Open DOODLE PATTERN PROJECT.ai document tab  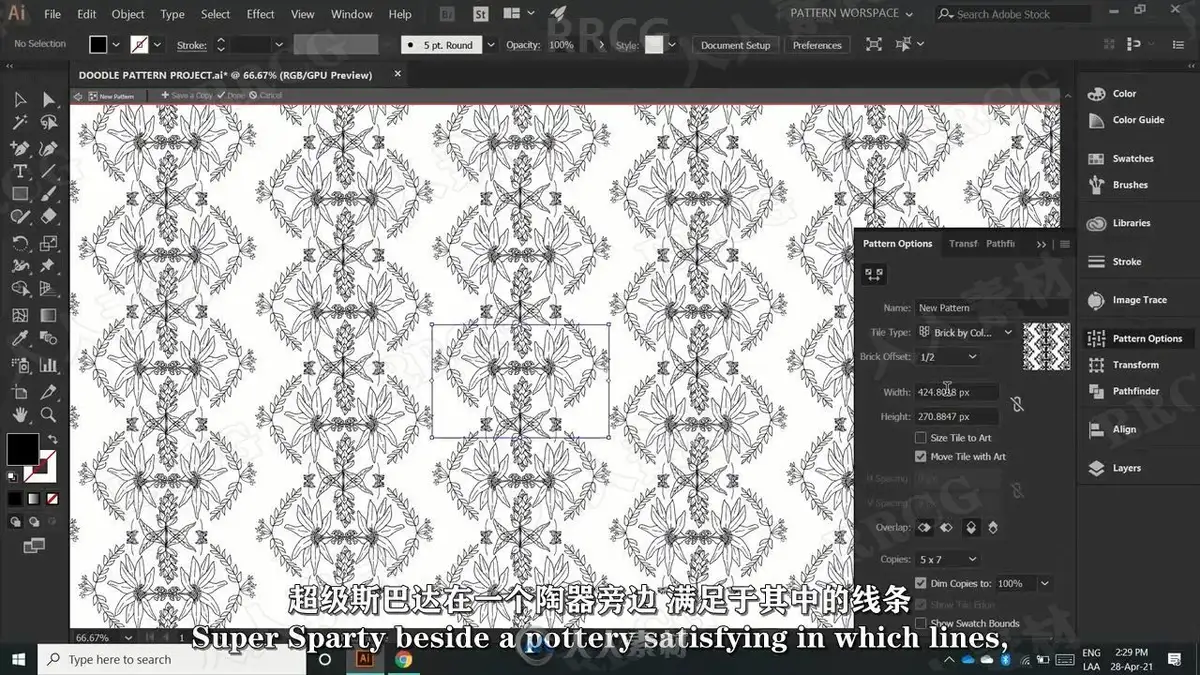225,75
